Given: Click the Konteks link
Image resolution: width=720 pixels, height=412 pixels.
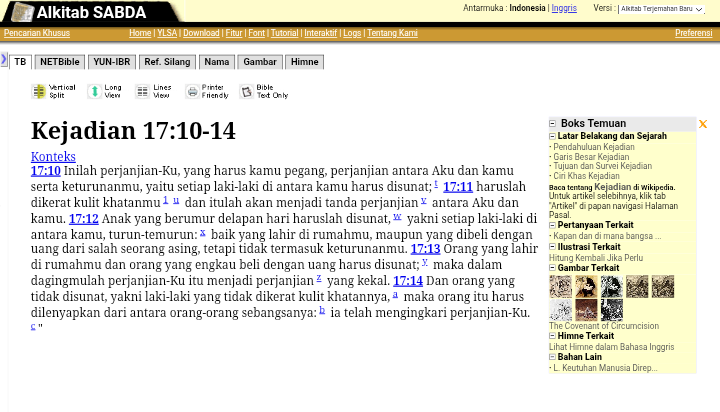Looking at the screenshot, I should [x=53, y=156].
